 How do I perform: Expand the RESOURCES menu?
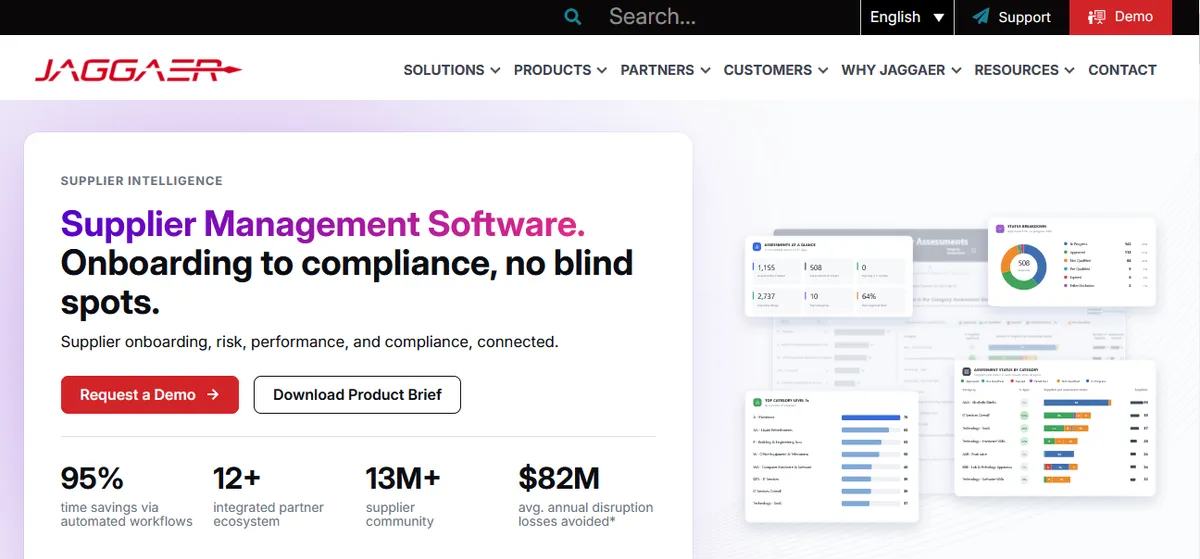[1024, 70]
